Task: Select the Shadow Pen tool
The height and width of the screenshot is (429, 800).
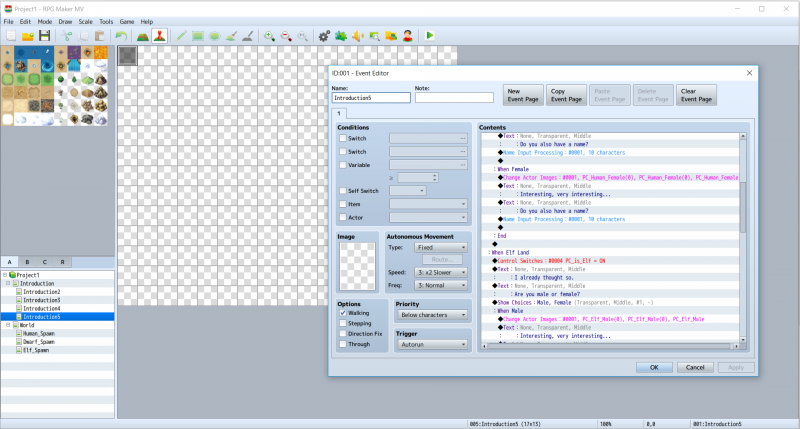Action: 247,36
